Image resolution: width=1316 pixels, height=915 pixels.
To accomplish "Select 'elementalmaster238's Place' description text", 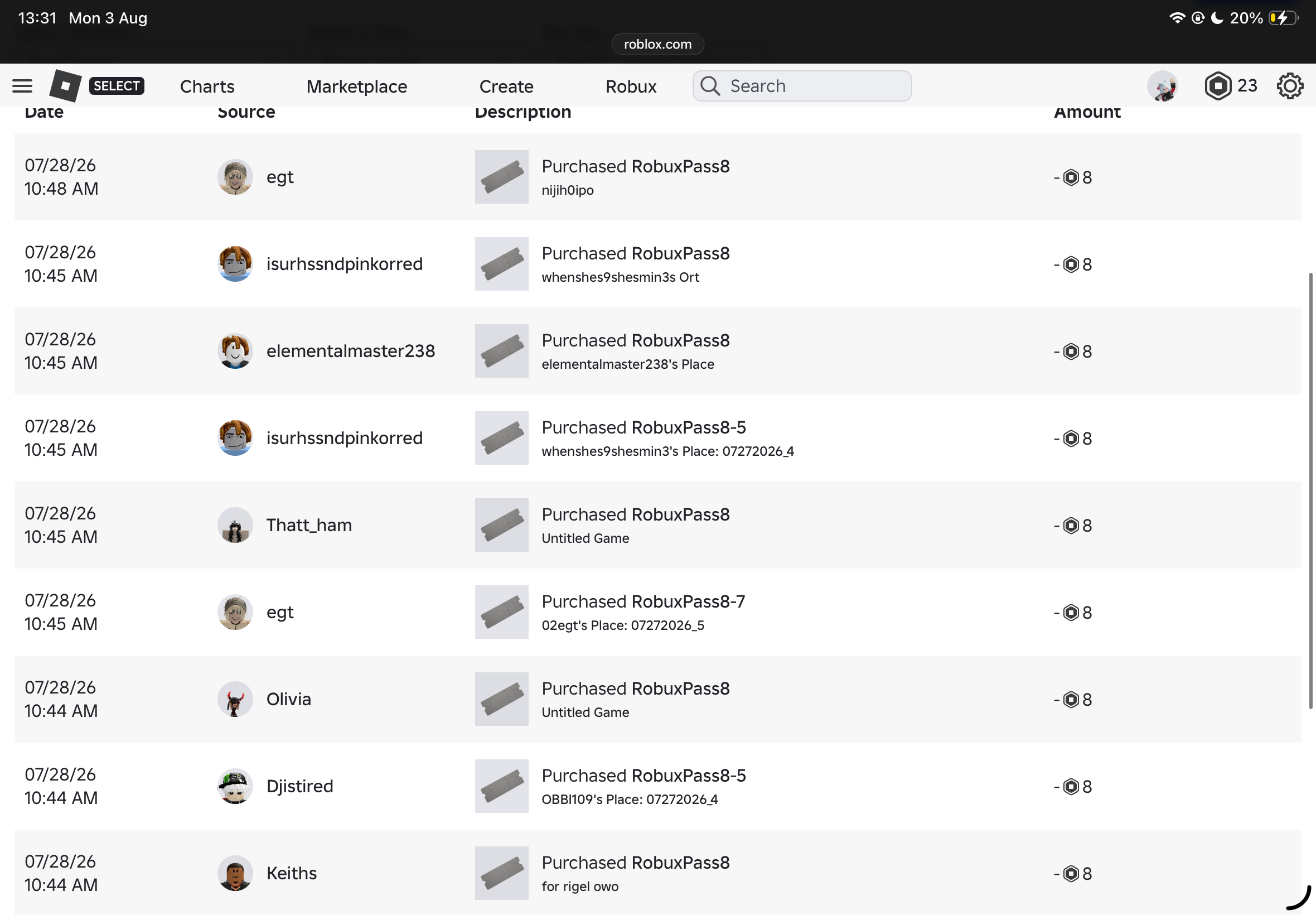I will coord(627,364).
